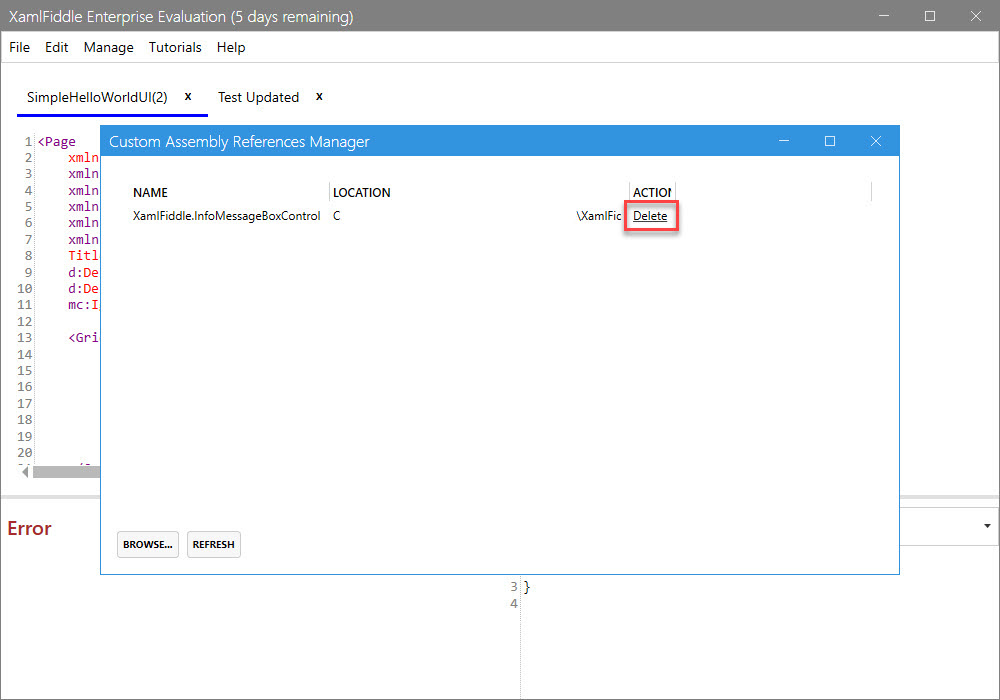
Task: Click line number 13 in the editor
Action: 24,338
